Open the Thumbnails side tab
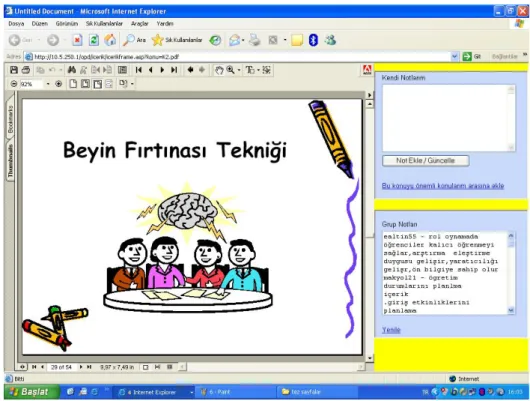530x401 pixels. click(x=10, y=161)
